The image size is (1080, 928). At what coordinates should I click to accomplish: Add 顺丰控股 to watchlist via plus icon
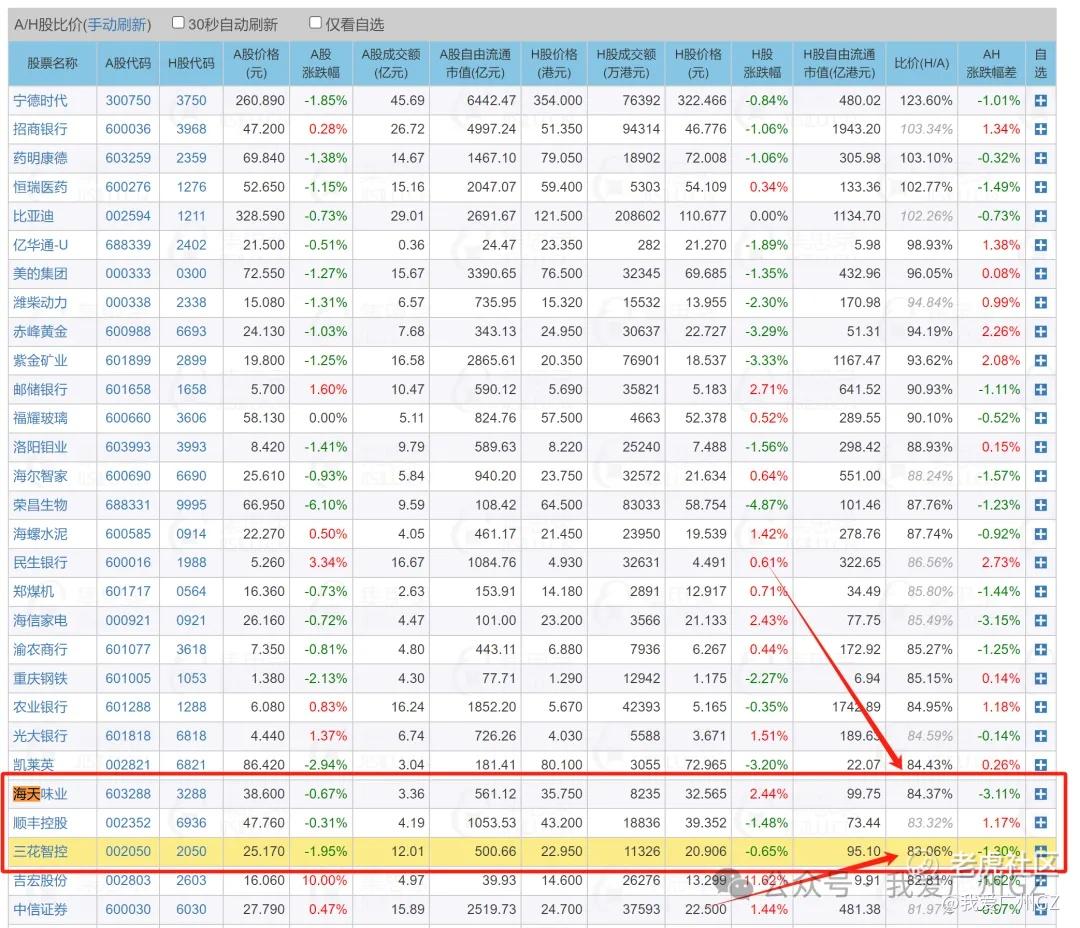(x=1040, y=823)
